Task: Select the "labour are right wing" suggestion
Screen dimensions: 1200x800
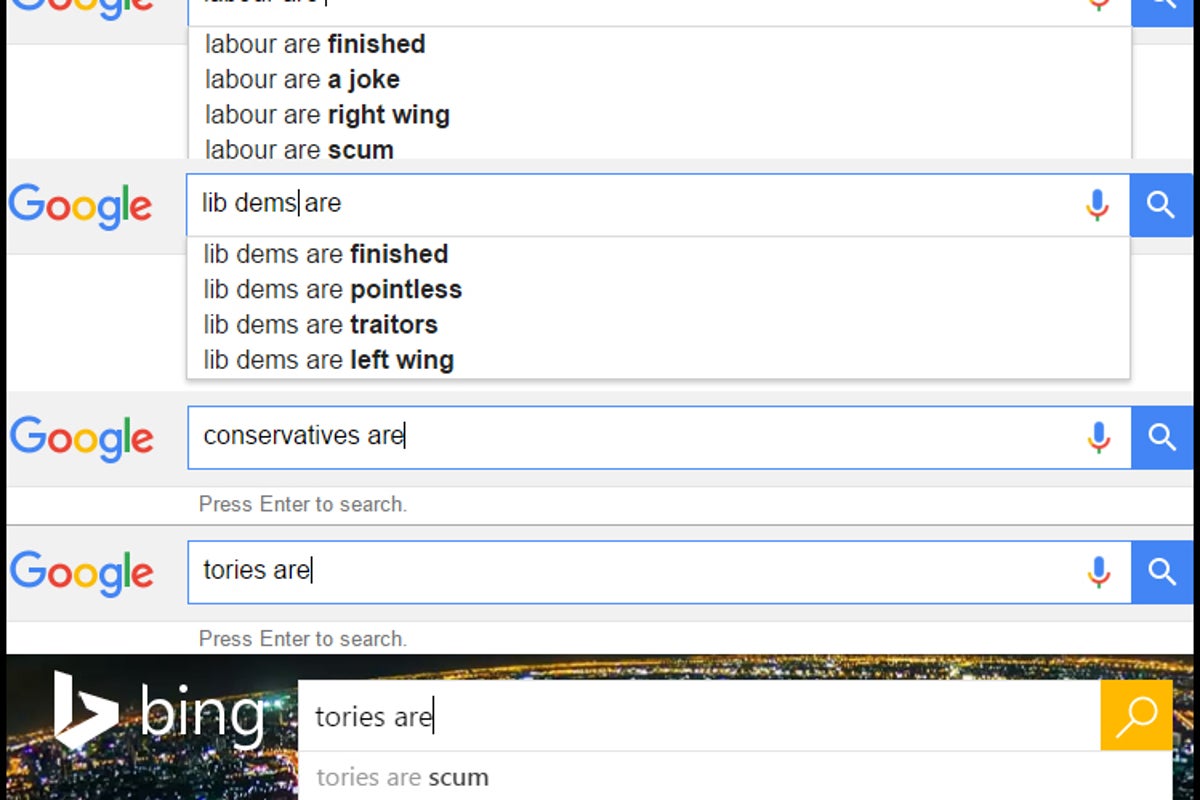Action: pos(325,114)
